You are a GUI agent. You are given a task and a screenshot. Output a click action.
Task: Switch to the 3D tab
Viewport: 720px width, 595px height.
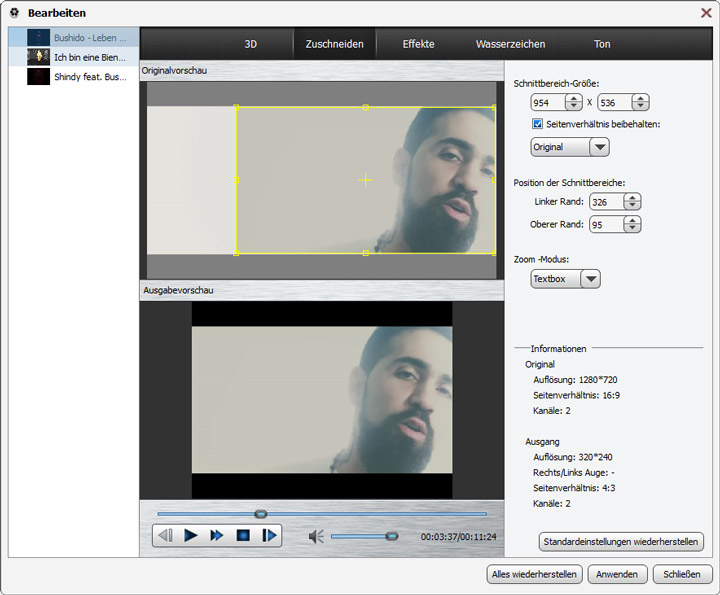[x=250, y=44]
